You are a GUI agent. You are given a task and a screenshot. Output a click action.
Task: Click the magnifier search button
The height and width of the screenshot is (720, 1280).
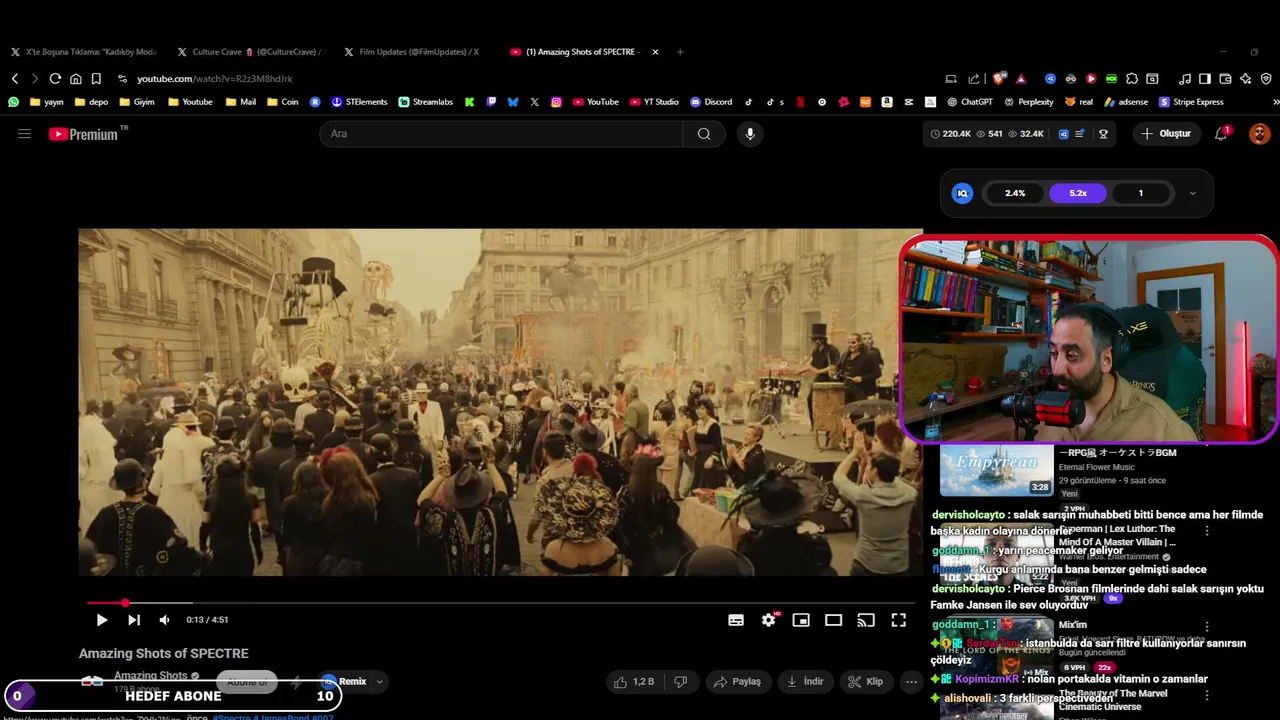(704, 134)
